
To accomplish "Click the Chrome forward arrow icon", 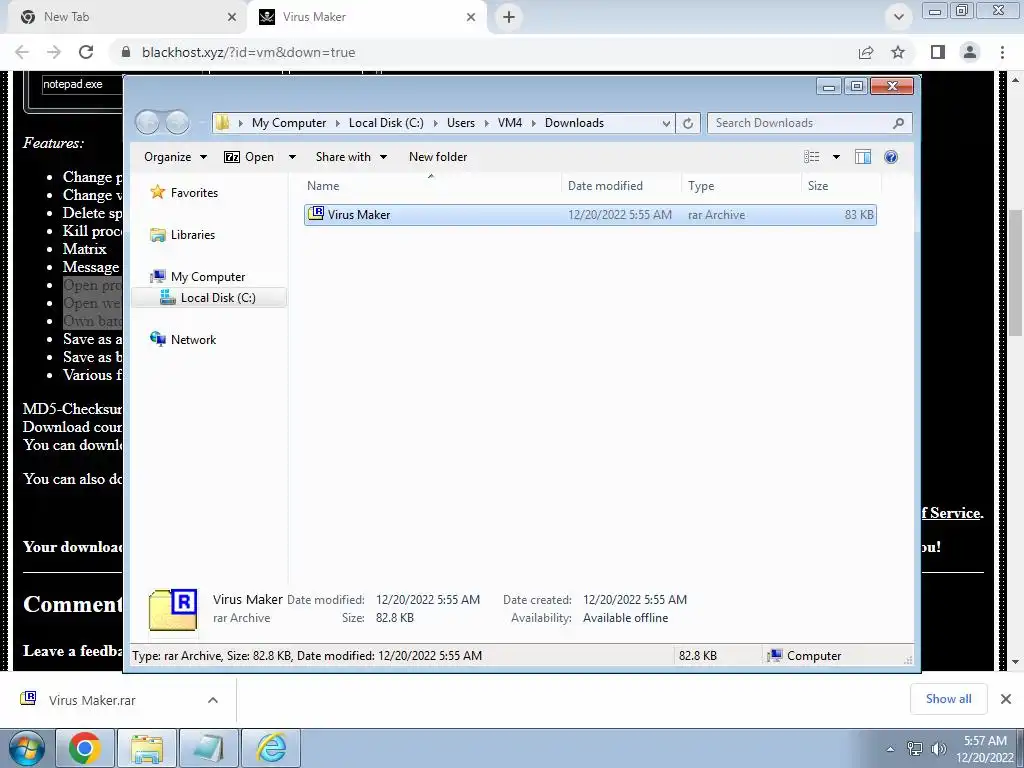I will [x=54, y=52].
